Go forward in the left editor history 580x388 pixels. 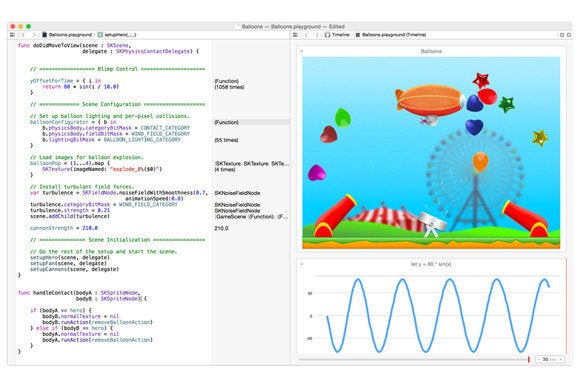[34, 35]
